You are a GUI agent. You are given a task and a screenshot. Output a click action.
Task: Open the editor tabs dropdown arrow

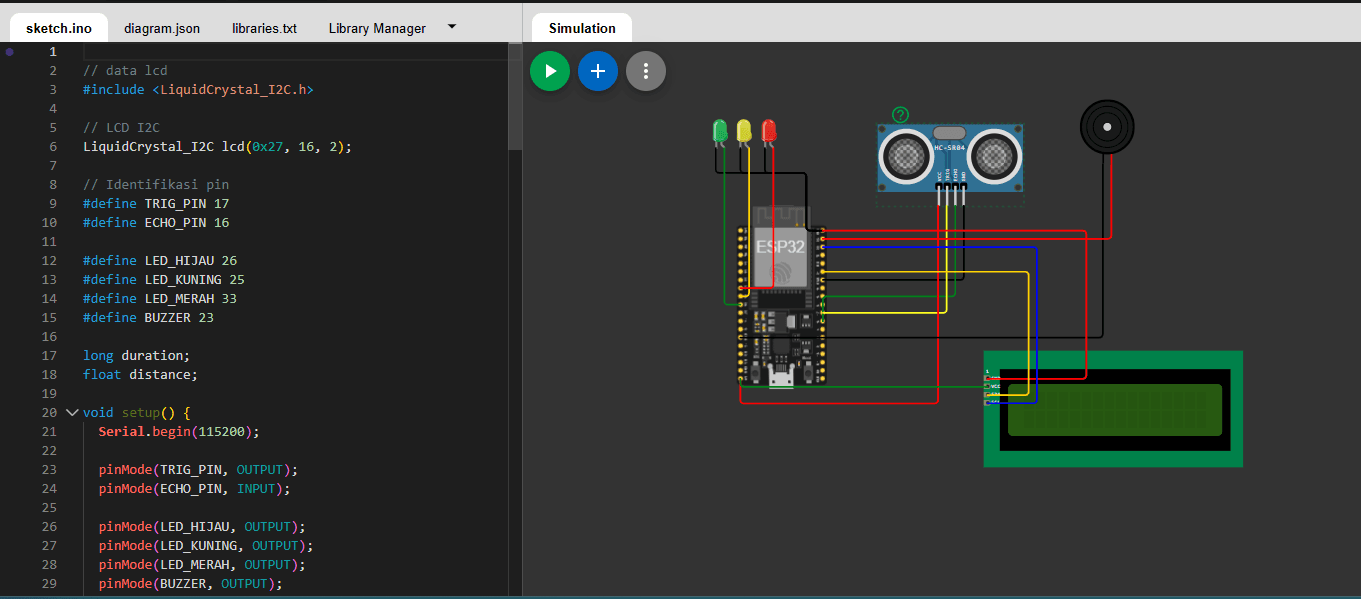point(451,27)
